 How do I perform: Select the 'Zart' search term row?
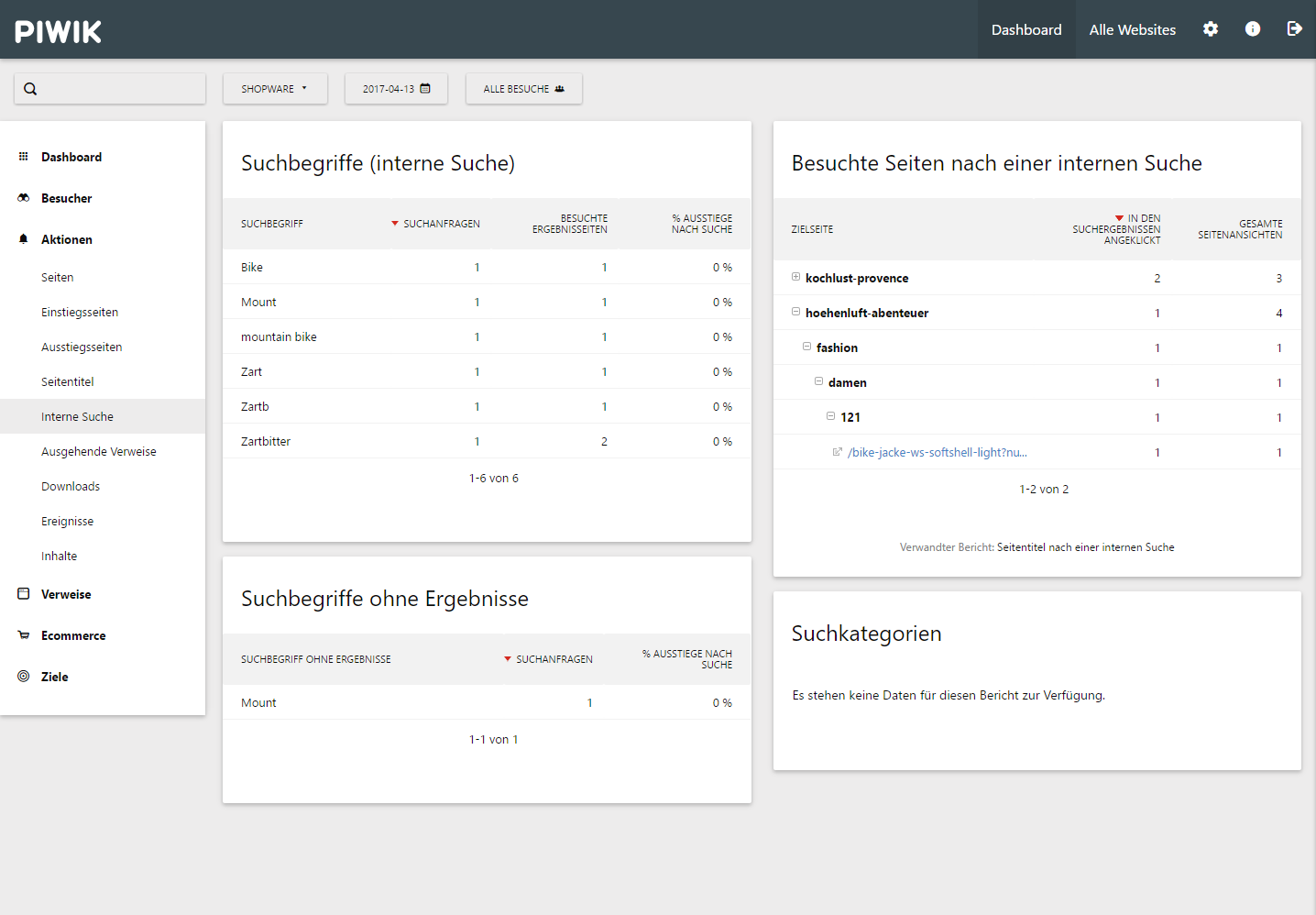point(487,371)
